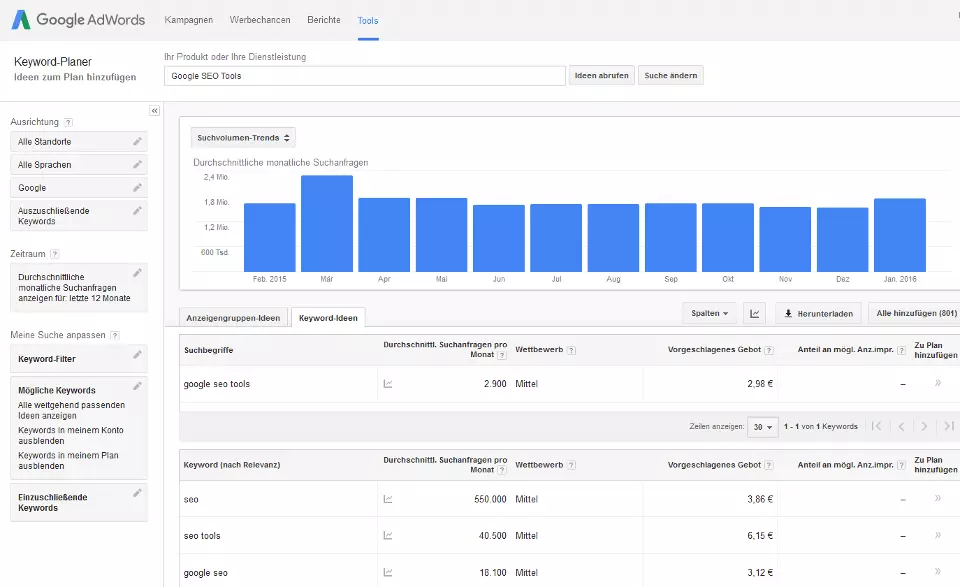
Task: Edit the Alle Sprachen language setting
Action: coord(137,165)
